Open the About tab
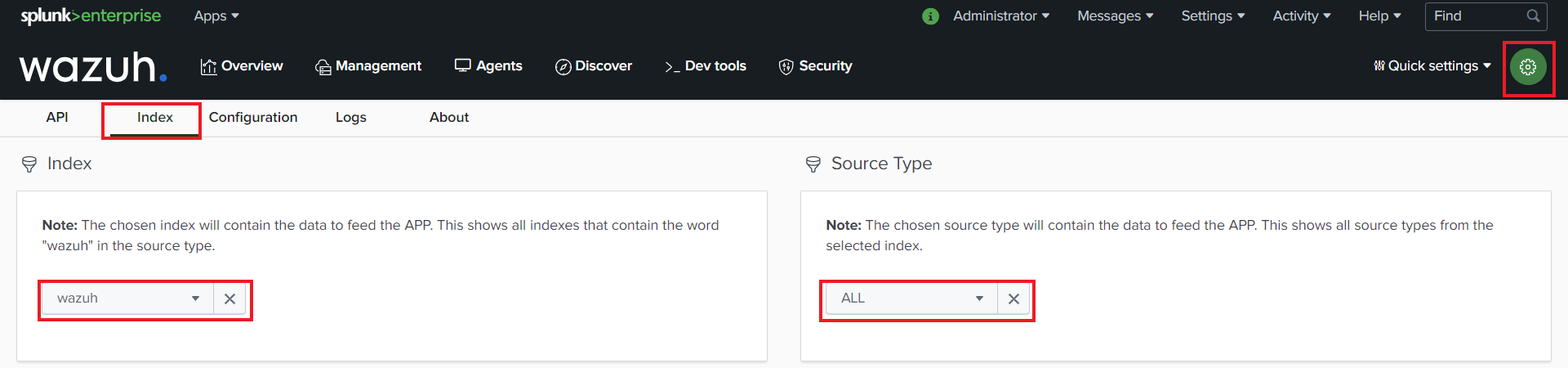The image size is (1568, 368). click(449, 118)
